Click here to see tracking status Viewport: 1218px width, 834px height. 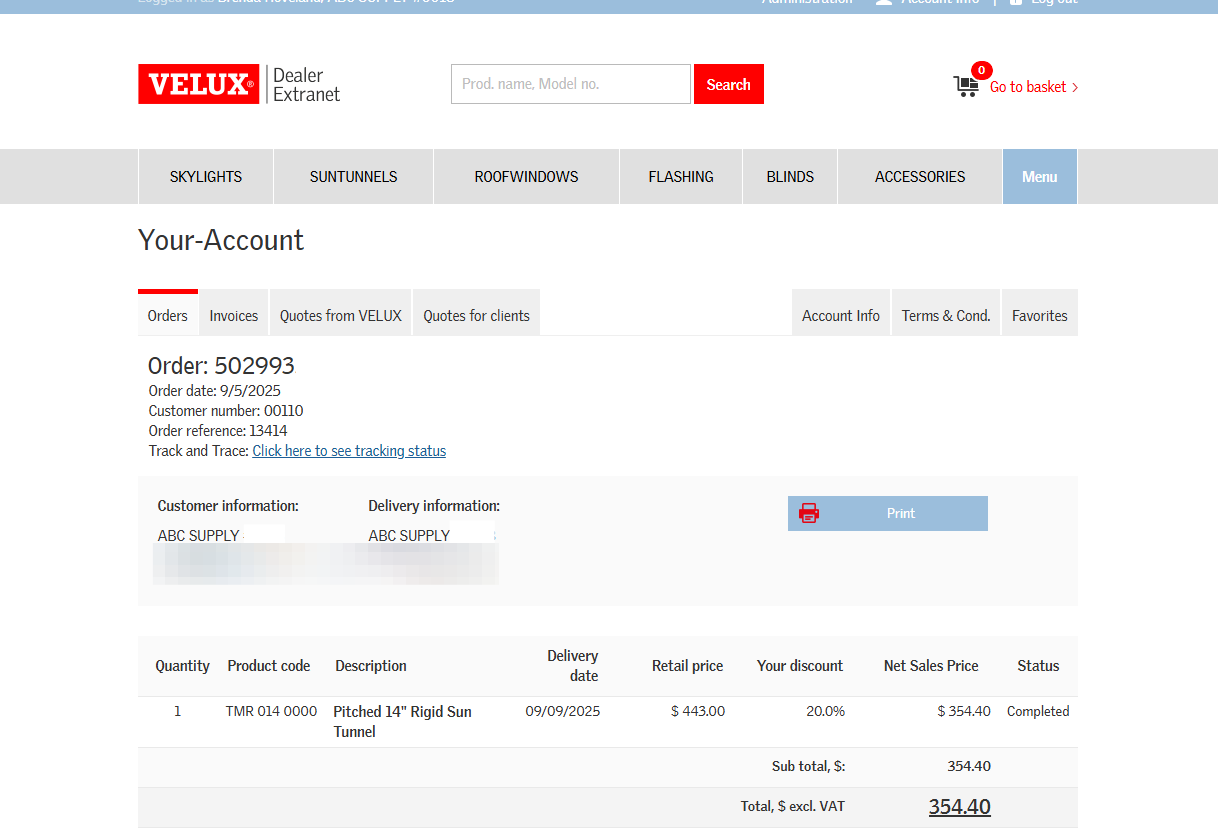[x=349, y=451]
